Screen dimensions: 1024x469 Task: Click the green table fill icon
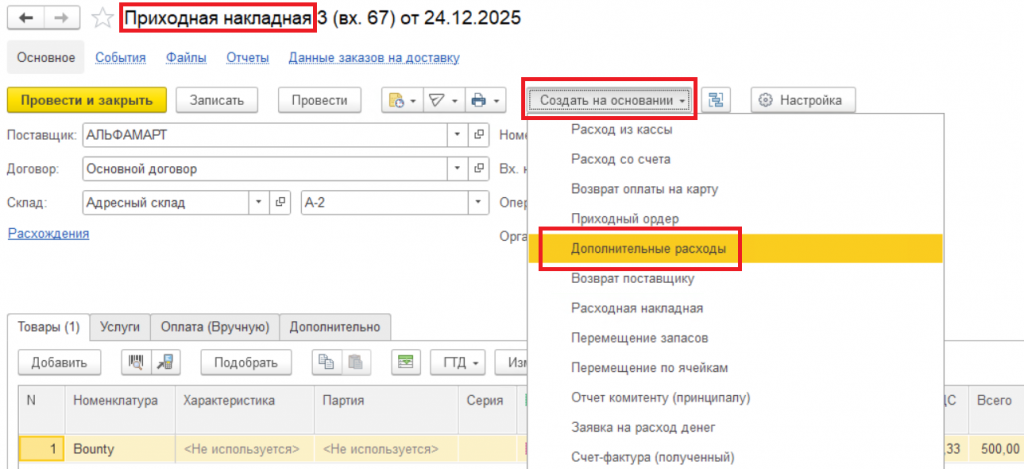click(406, 363)
